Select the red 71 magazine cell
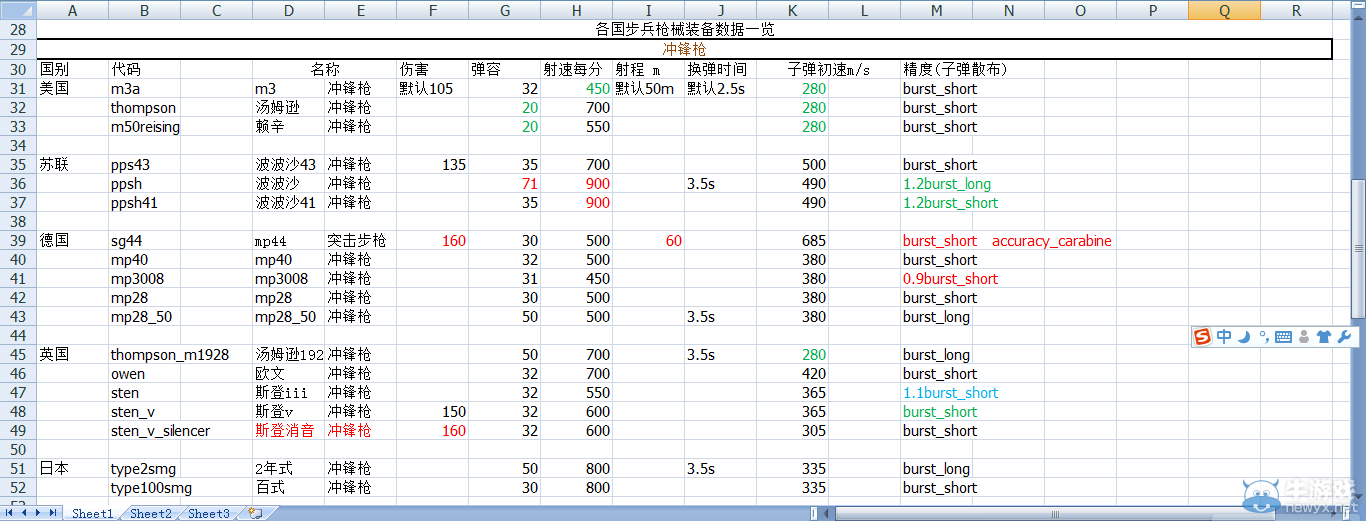This screenshot has height=521, width=1366. click(504, 184)
